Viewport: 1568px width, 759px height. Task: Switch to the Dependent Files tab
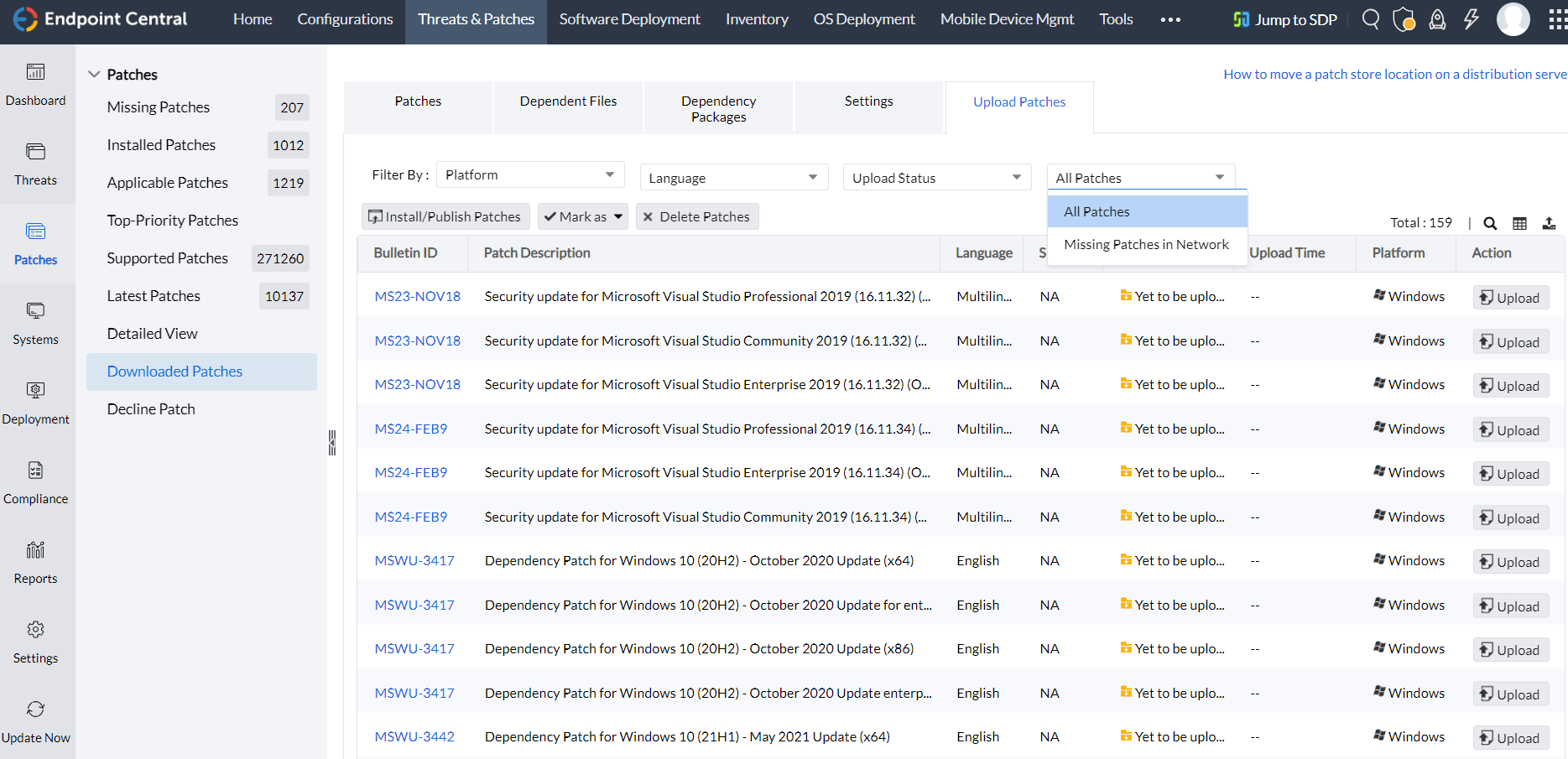(x=568, y=101)
